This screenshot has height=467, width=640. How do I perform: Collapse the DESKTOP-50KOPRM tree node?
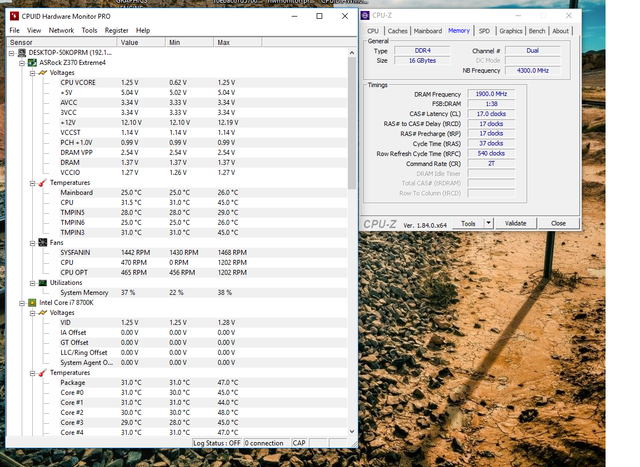pyautogui.click(x=12, y=53)
